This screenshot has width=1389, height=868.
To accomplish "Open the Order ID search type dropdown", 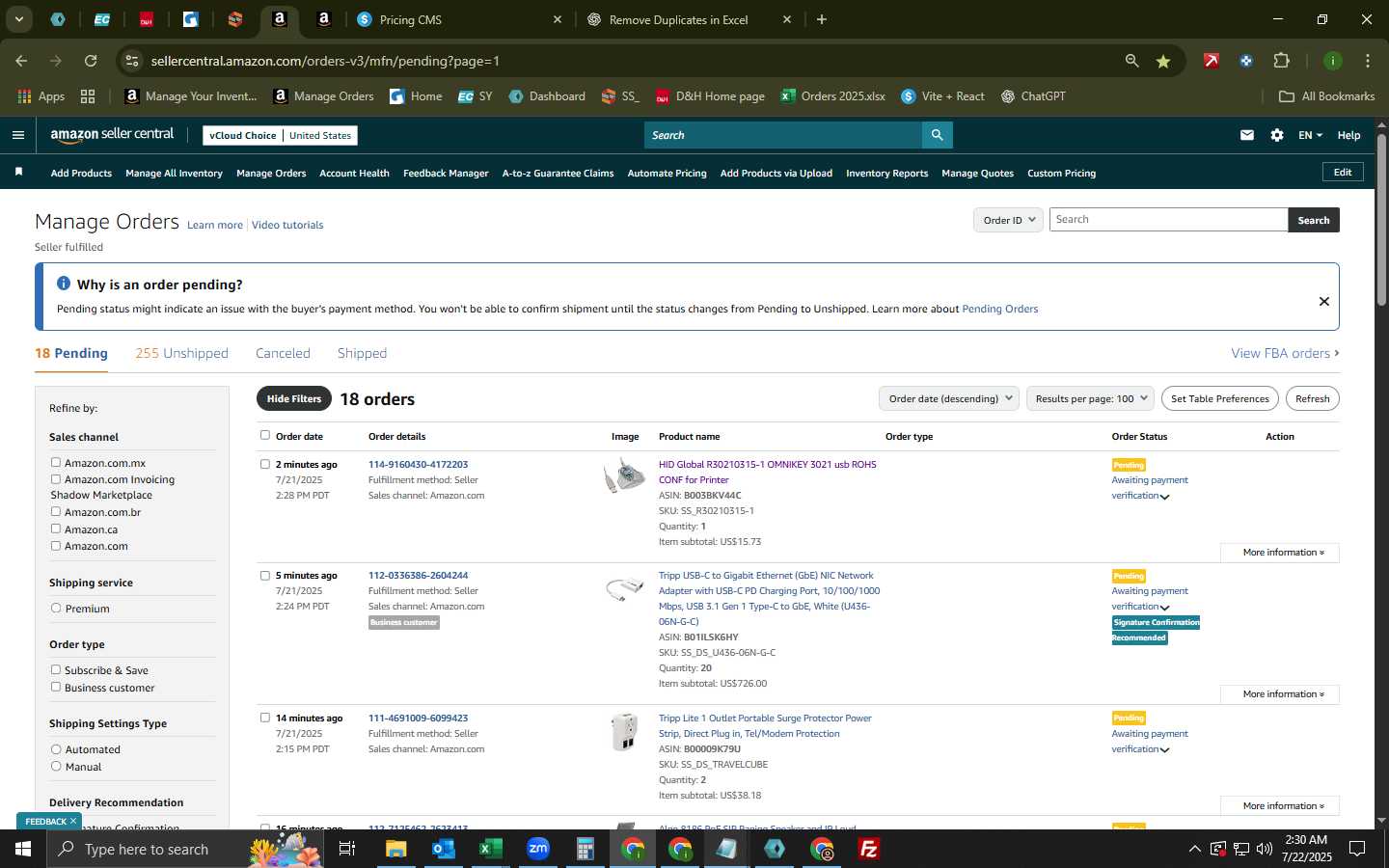I will click(1008, 220).
